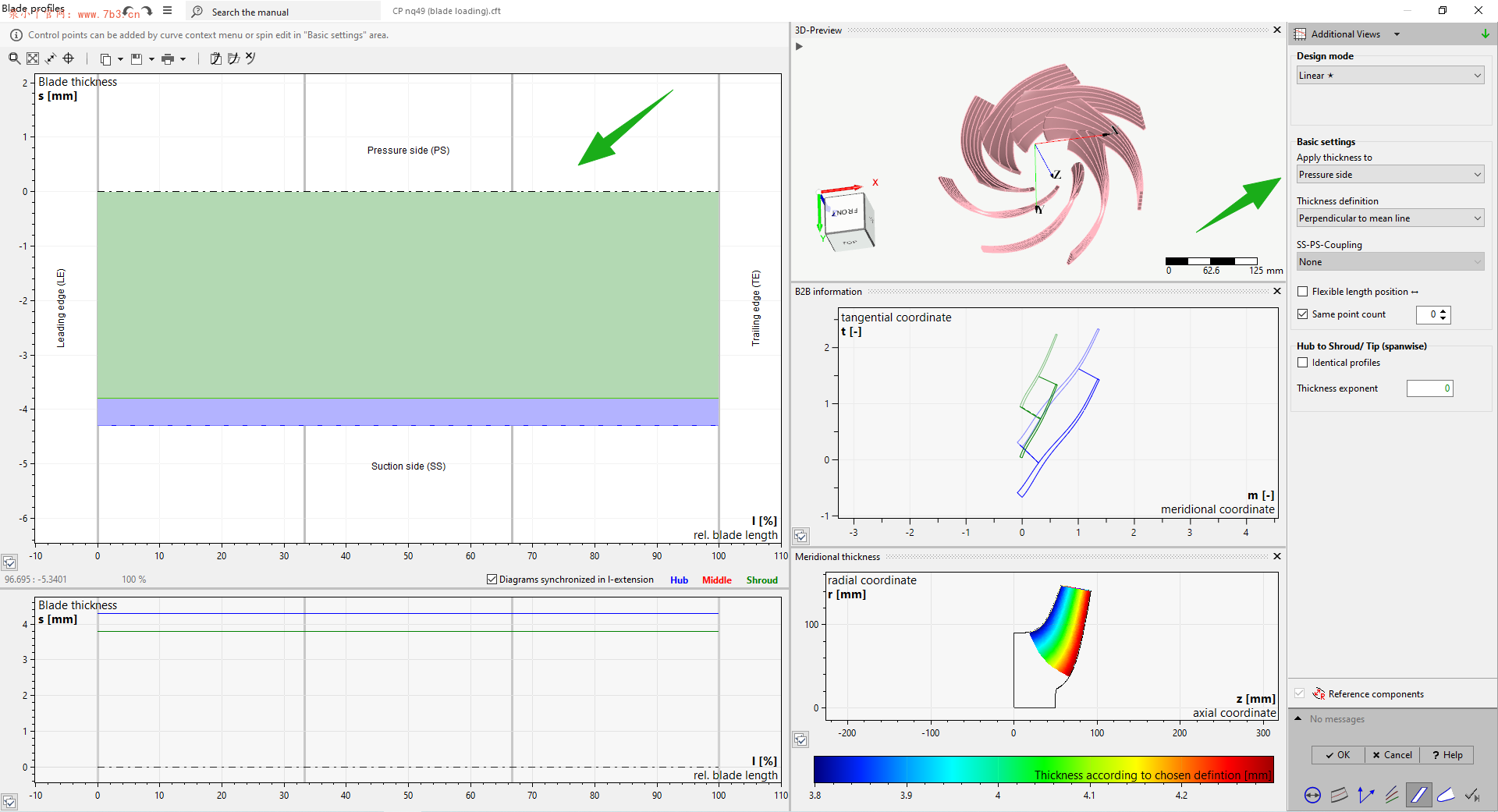Click options icon below B2B information diagram
Viewport: 1498px width, 812px height.
(800, 536)
